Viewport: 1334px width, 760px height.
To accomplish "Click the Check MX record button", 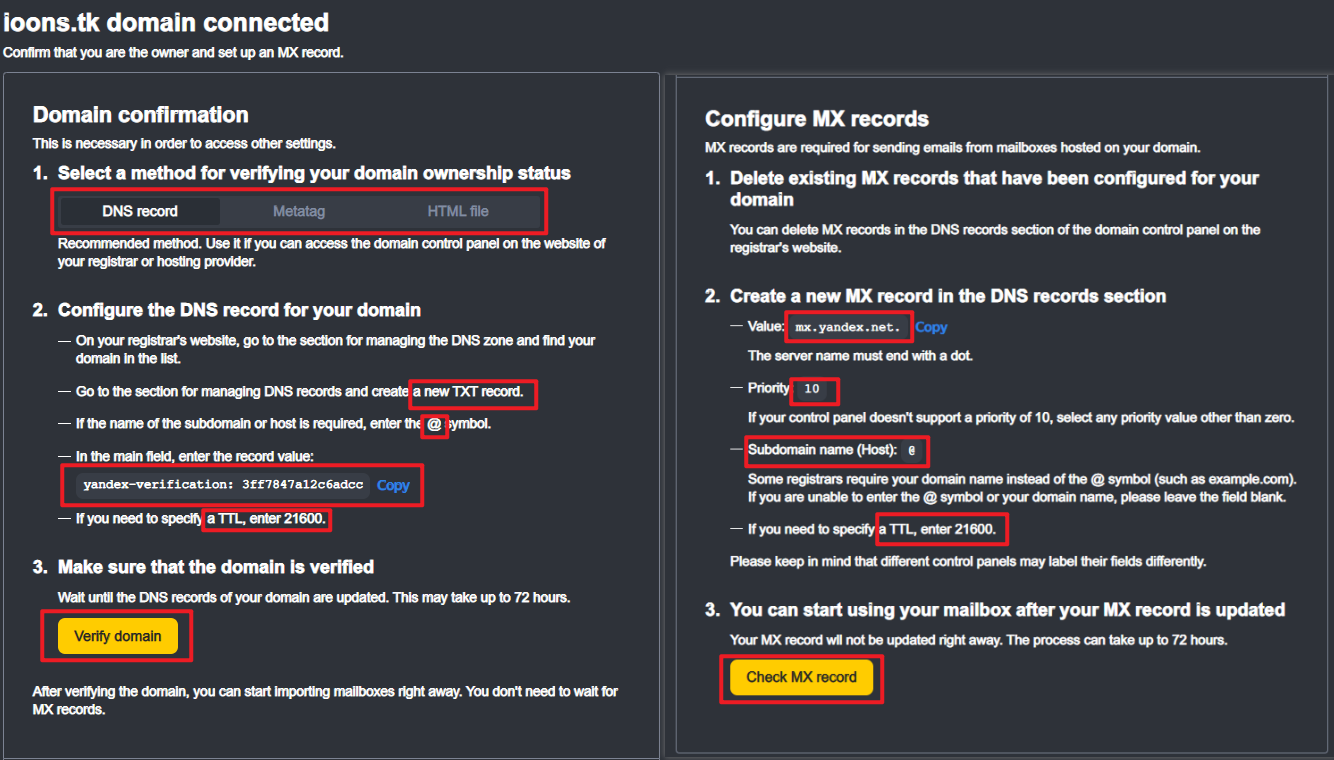I will pyautogui.click(x=801, y=677).
